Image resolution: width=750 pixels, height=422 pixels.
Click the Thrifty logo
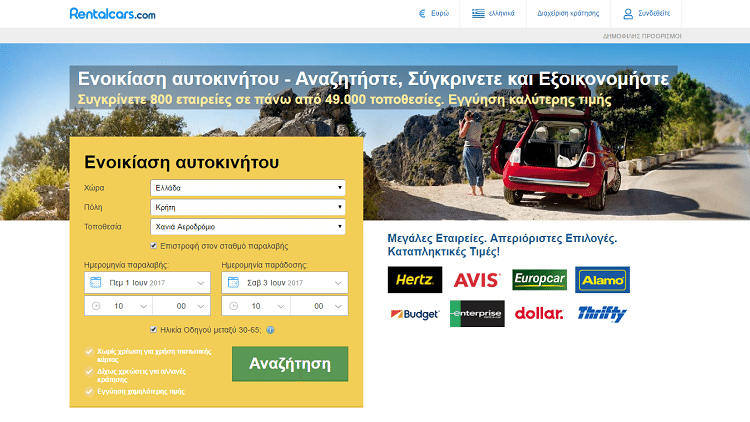tap(602, 314)
